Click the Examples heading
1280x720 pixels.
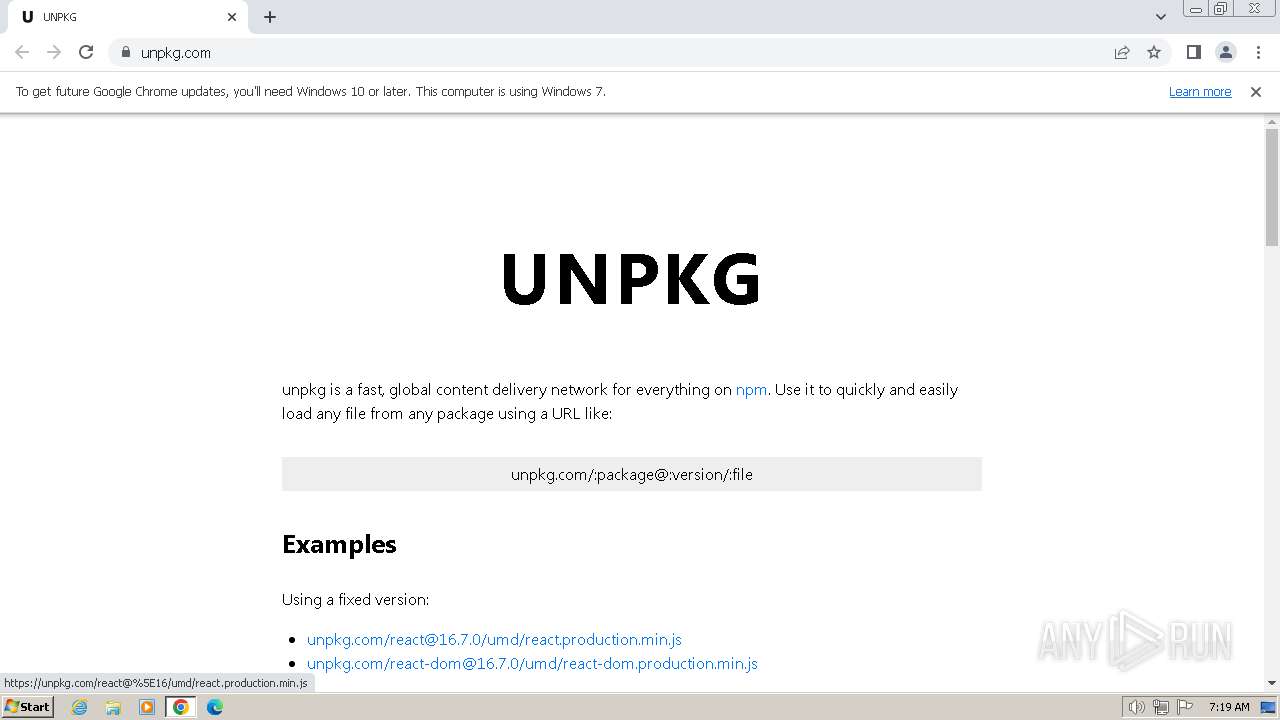339,544
